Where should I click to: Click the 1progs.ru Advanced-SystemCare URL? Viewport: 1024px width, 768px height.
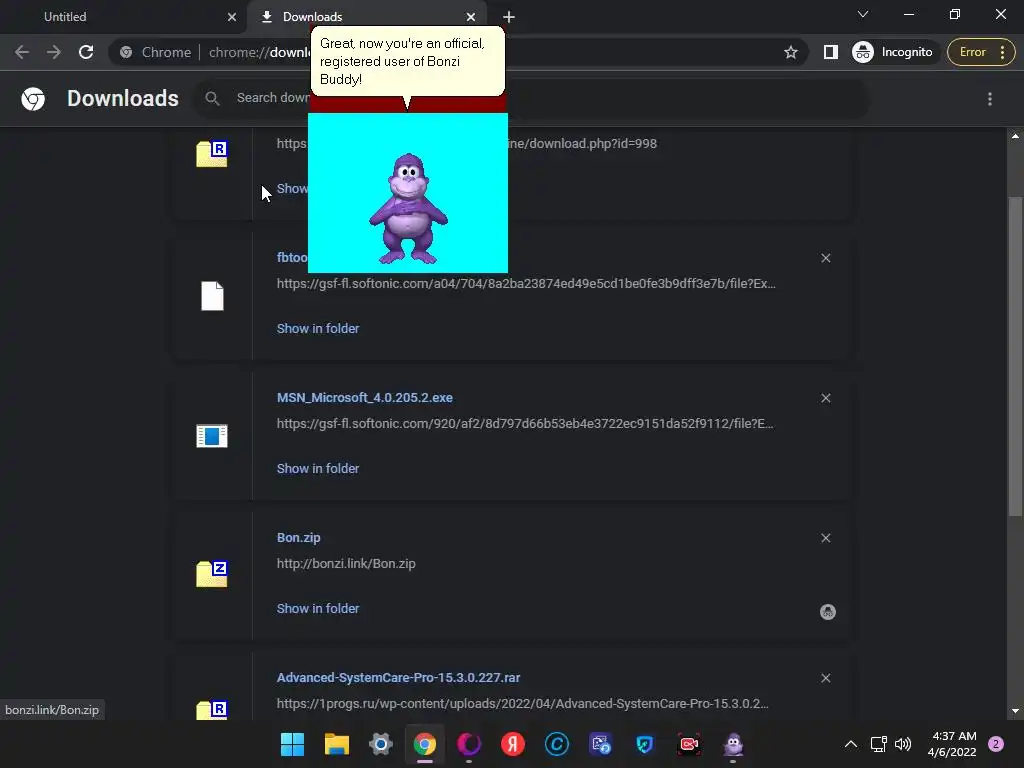tap(522, 703)
